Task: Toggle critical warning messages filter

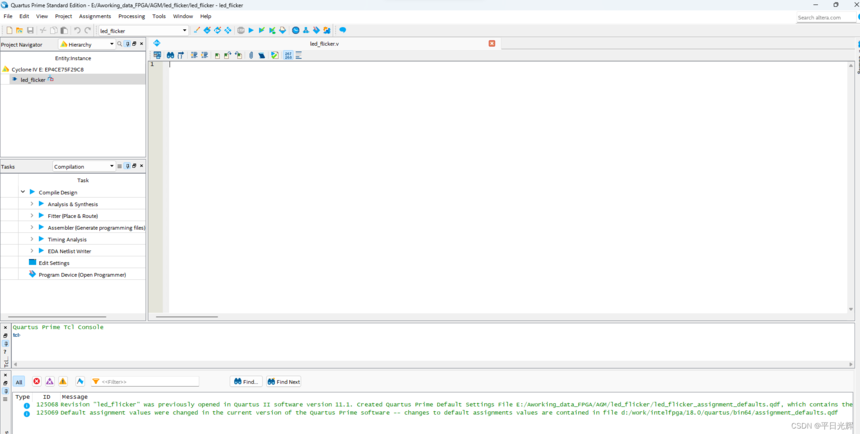Action: click(49, 381)
